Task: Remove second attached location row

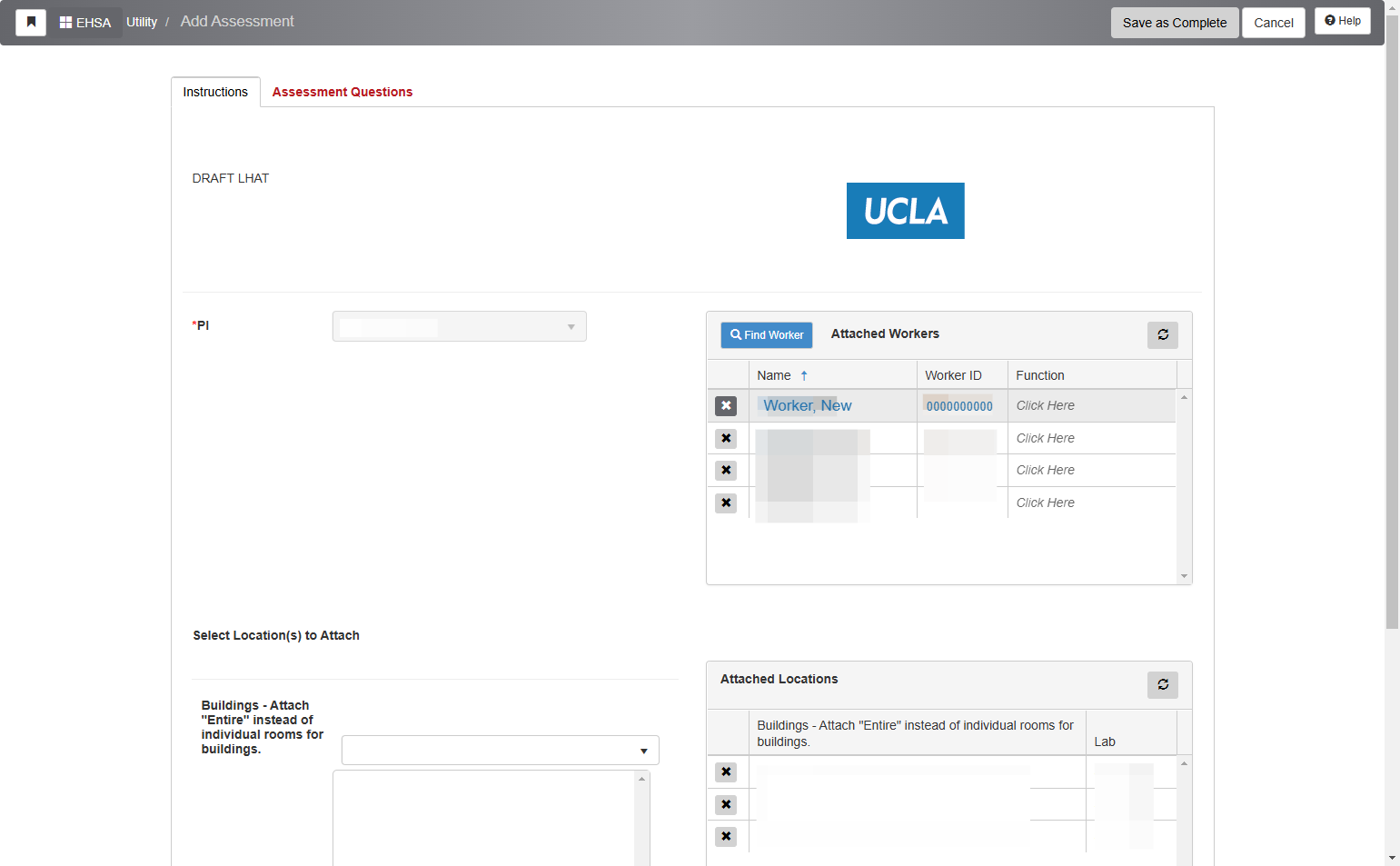Action: coord(726,805)
